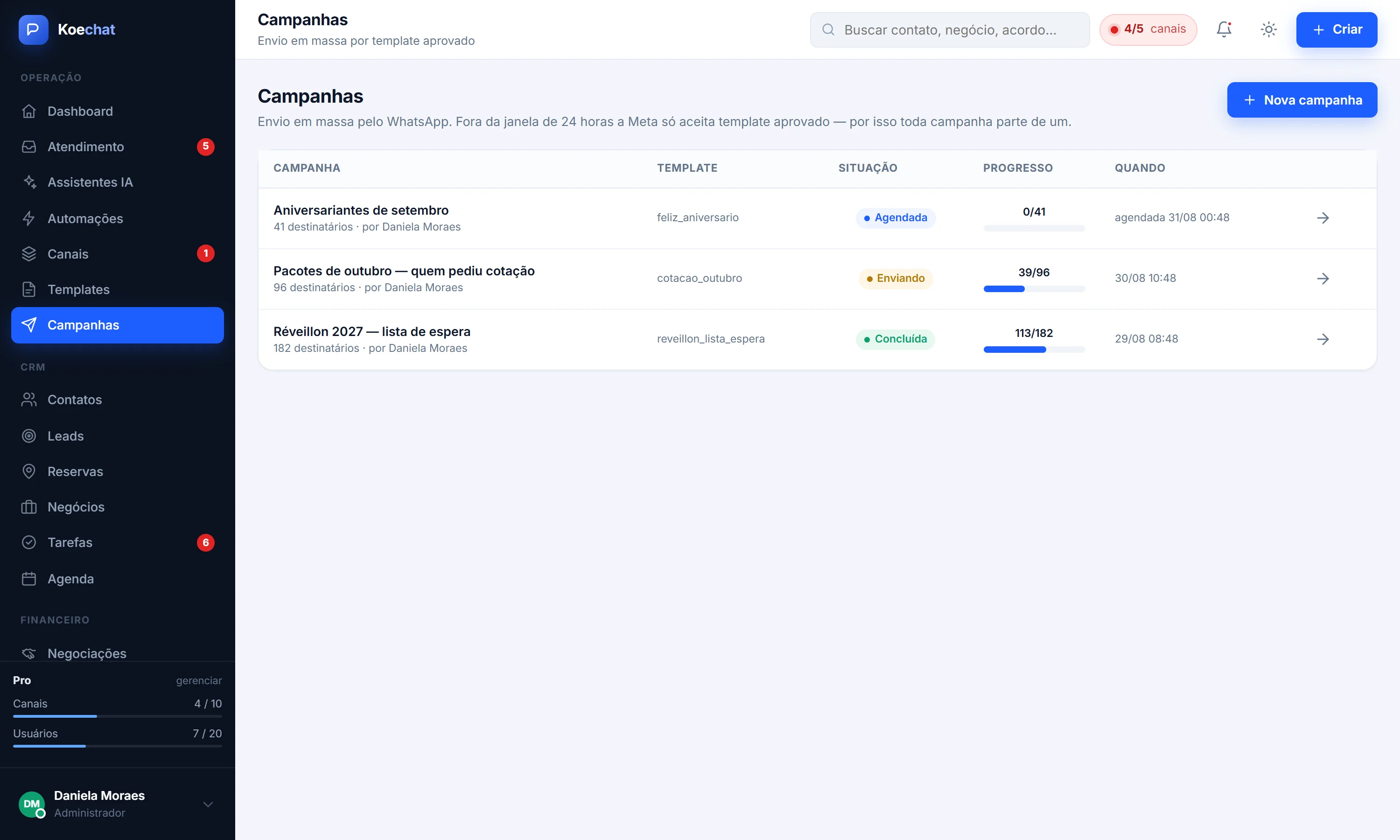The image size is (1400, 840).
Task: Click Nova campanha button
Action: click(1302, 99)
